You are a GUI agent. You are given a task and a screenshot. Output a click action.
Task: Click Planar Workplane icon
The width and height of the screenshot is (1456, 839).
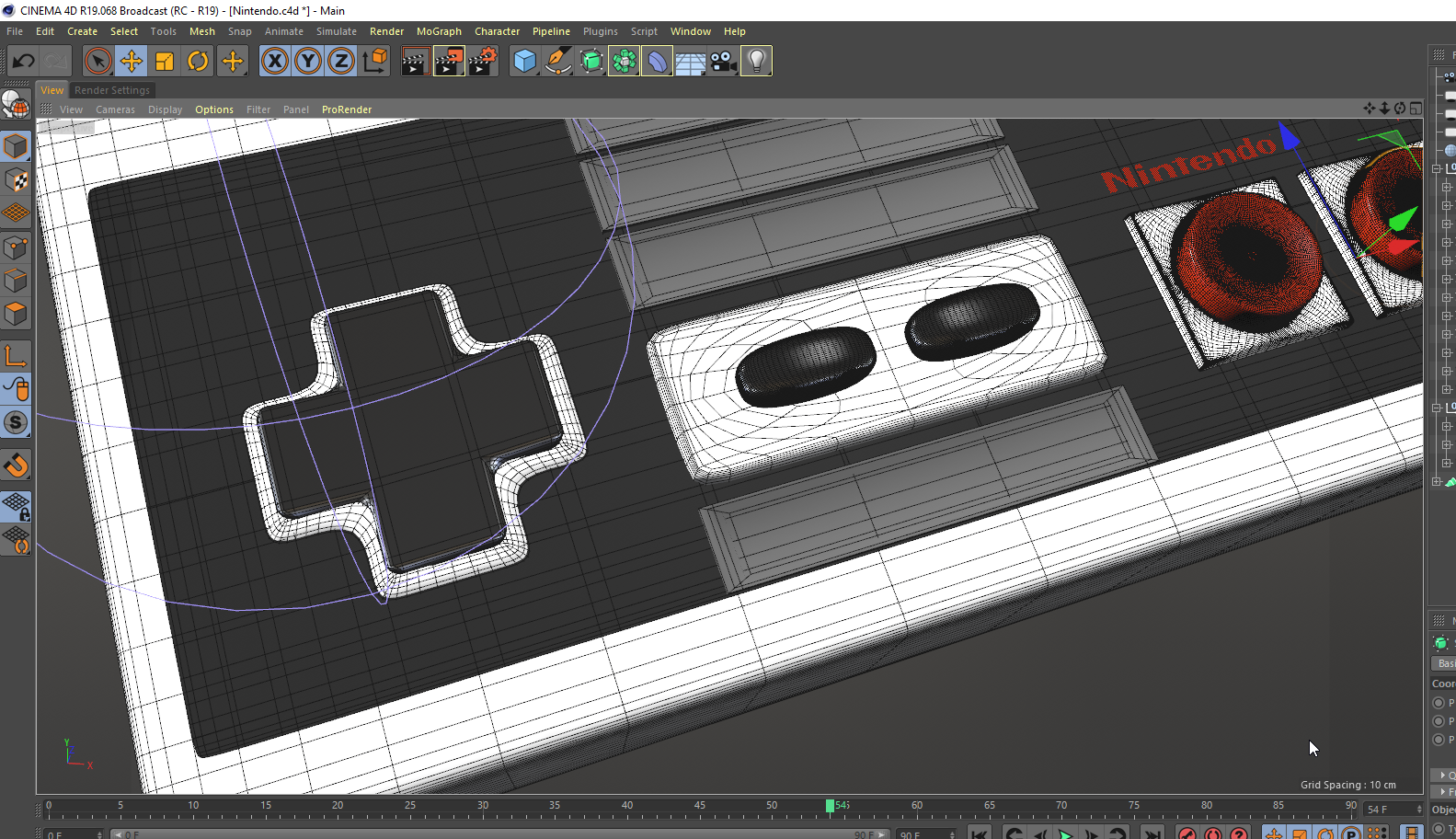16,539
